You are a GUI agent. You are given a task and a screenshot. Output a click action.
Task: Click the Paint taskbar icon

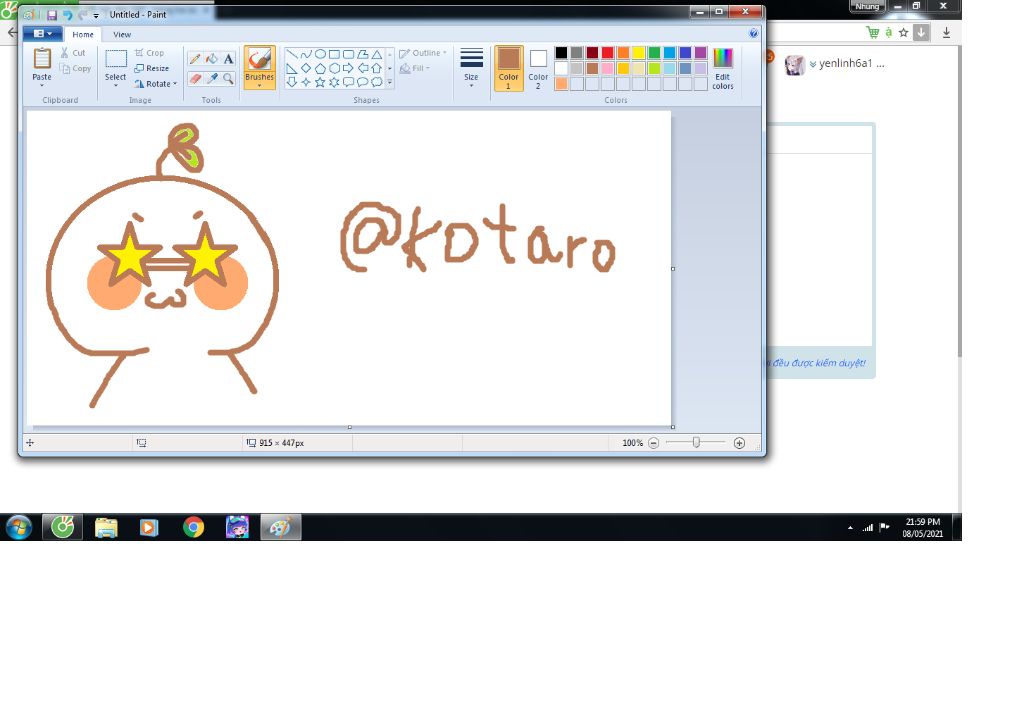(281, 527)
